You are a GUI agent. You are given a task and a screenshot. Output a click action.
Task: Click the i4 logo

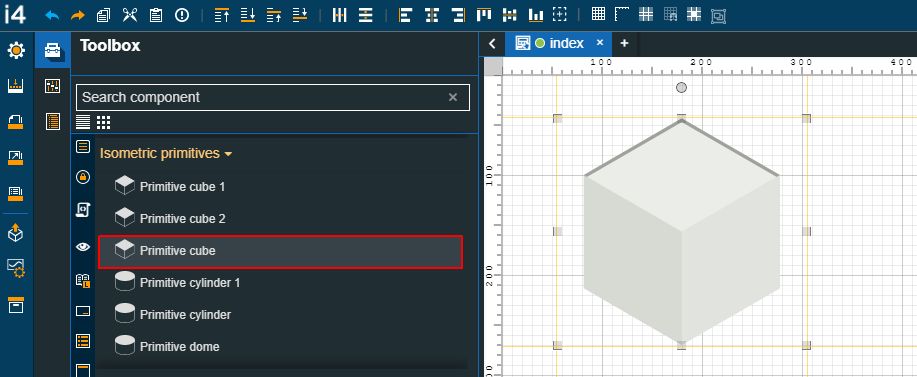(15, 15)
